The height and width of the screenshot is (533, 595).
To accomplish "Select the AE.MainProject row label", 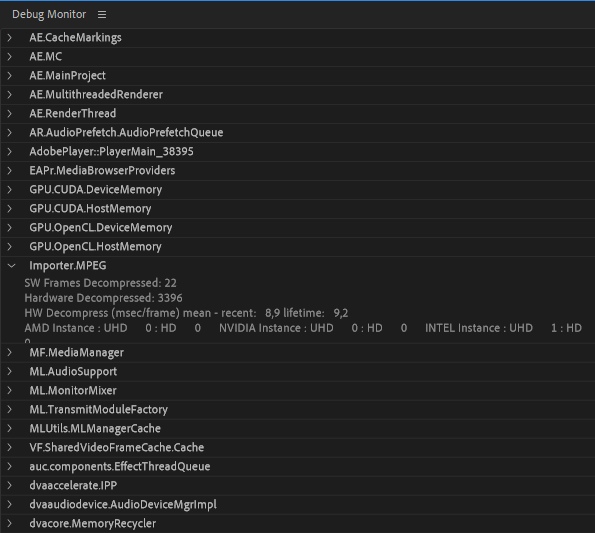I will (x=68, y=75).
